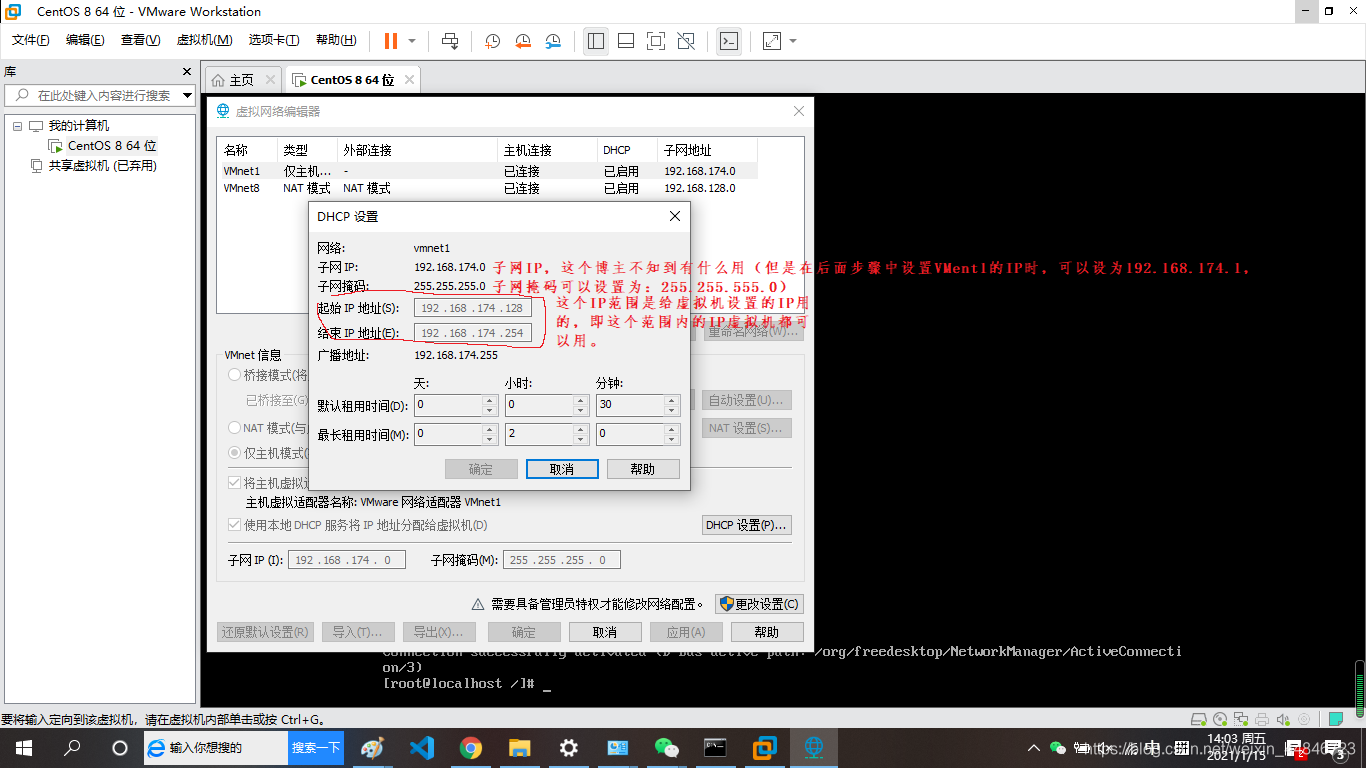Open Google Chrome from taskbar
Screen dimensions: 1366x768
point(470,747)
